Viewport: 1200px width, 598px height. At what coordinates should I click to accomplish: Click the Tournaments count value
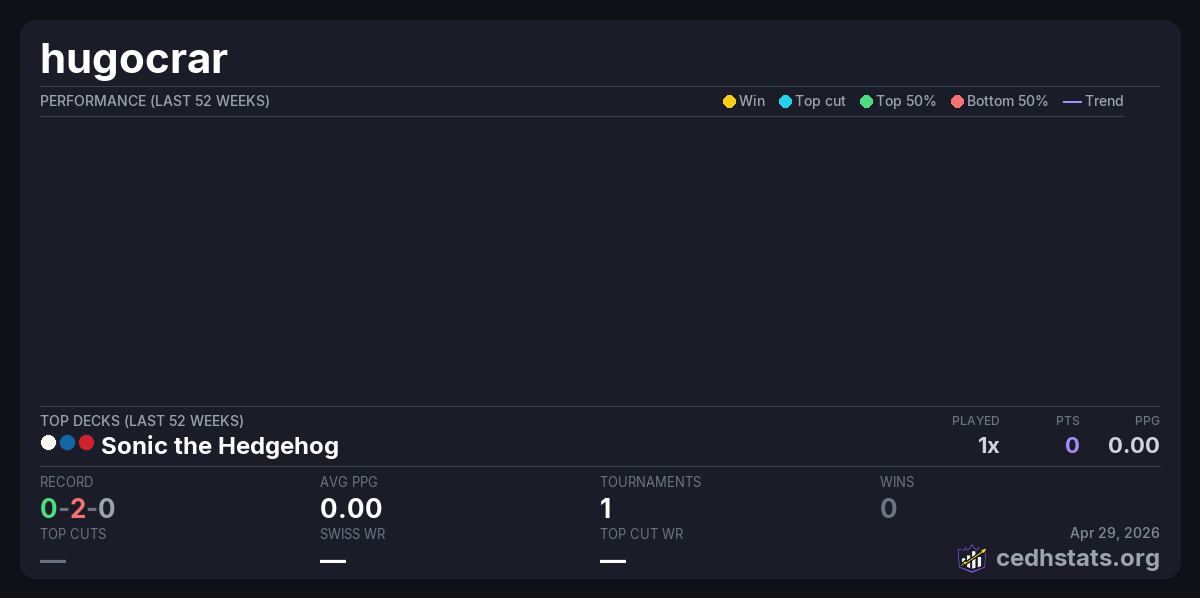606,509
